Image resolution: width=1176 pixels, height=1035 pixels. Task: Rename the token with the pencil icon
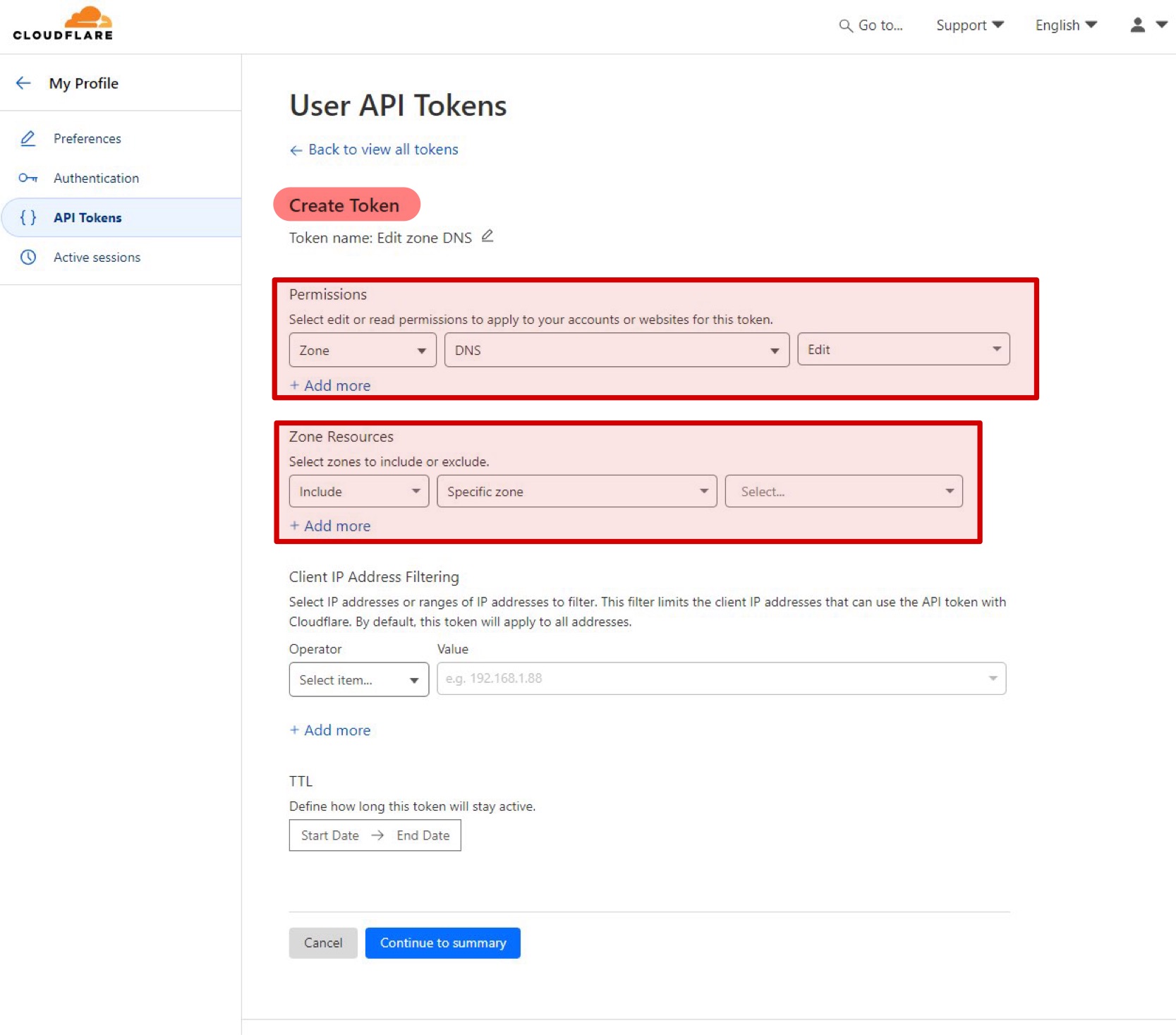pos(487,236)
